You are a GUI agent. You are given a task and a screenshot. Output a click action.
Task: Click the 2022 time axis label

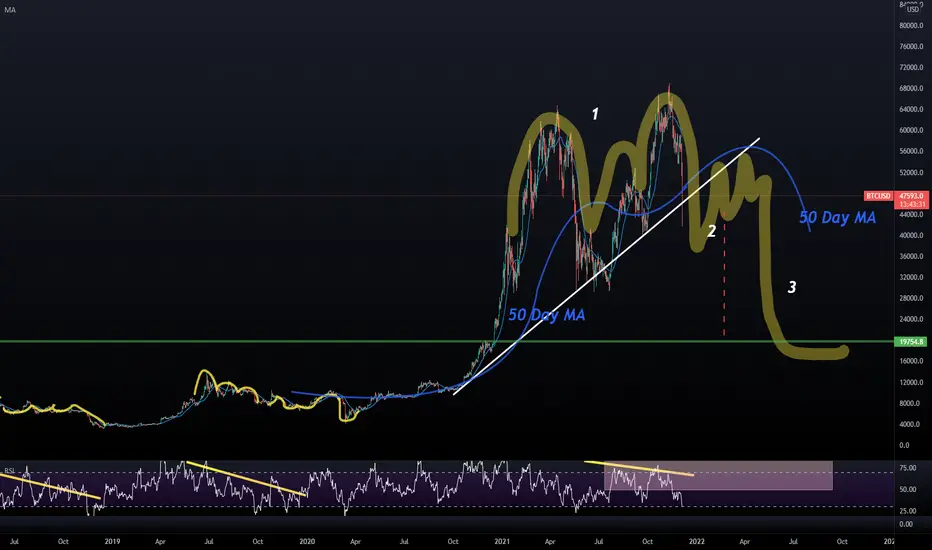coord(697,542)
